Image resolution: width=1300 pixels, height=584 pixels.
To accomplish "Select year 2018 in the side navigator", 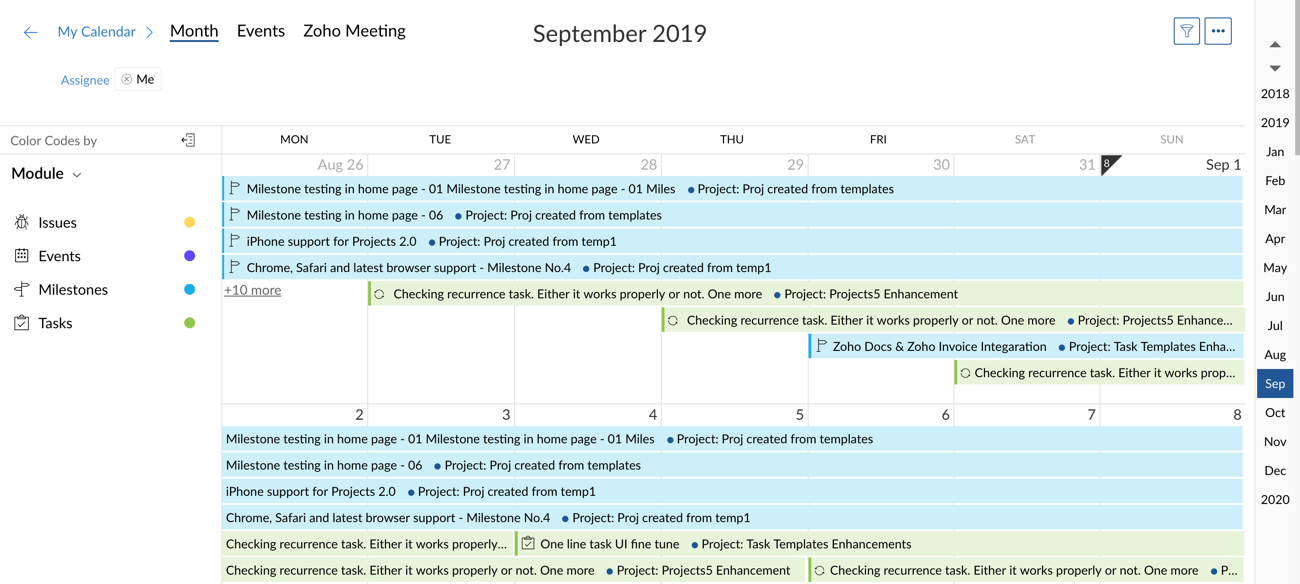I will pyautogui.click(x=1275, y=94).
